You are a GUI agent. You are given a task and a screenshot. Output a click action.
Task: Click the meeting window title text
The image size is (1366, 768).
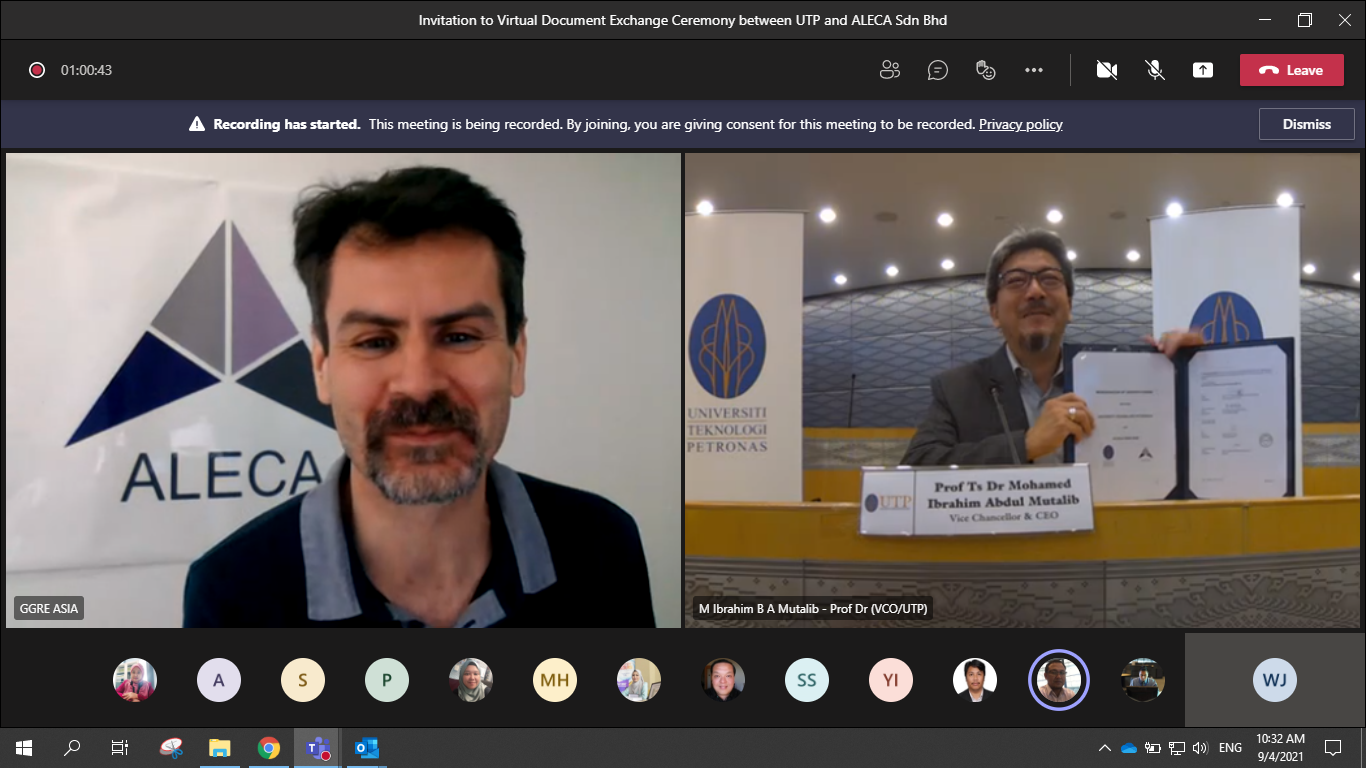(683, 20)
